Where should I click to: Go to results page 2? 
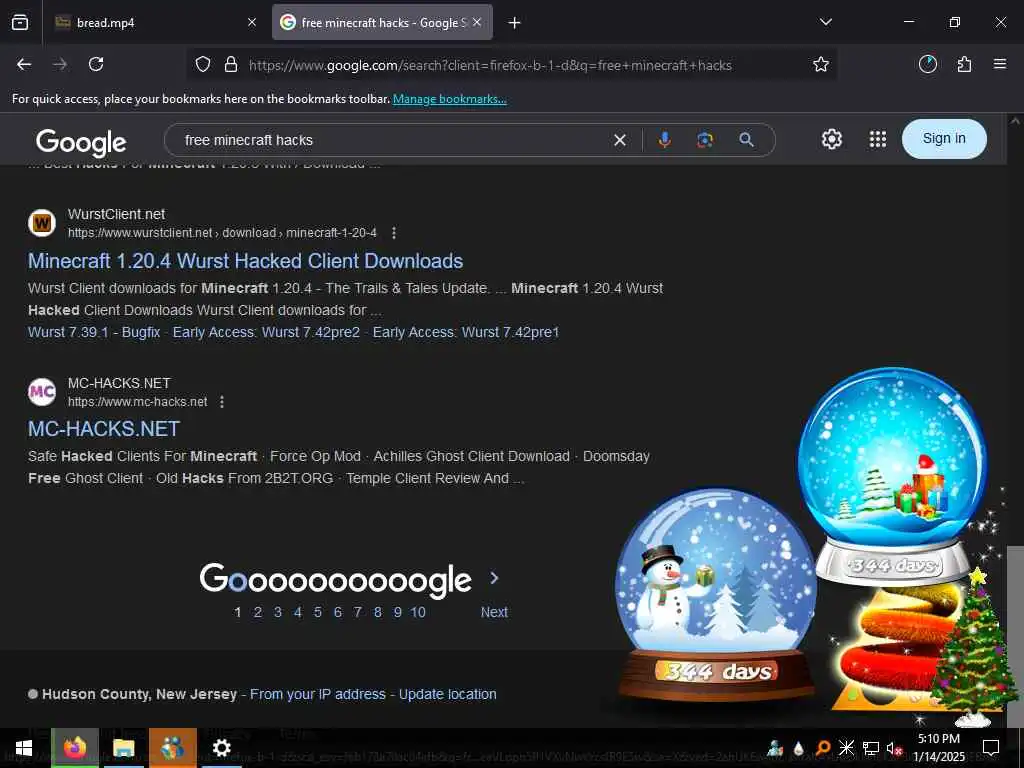click(x=258, y=612)
